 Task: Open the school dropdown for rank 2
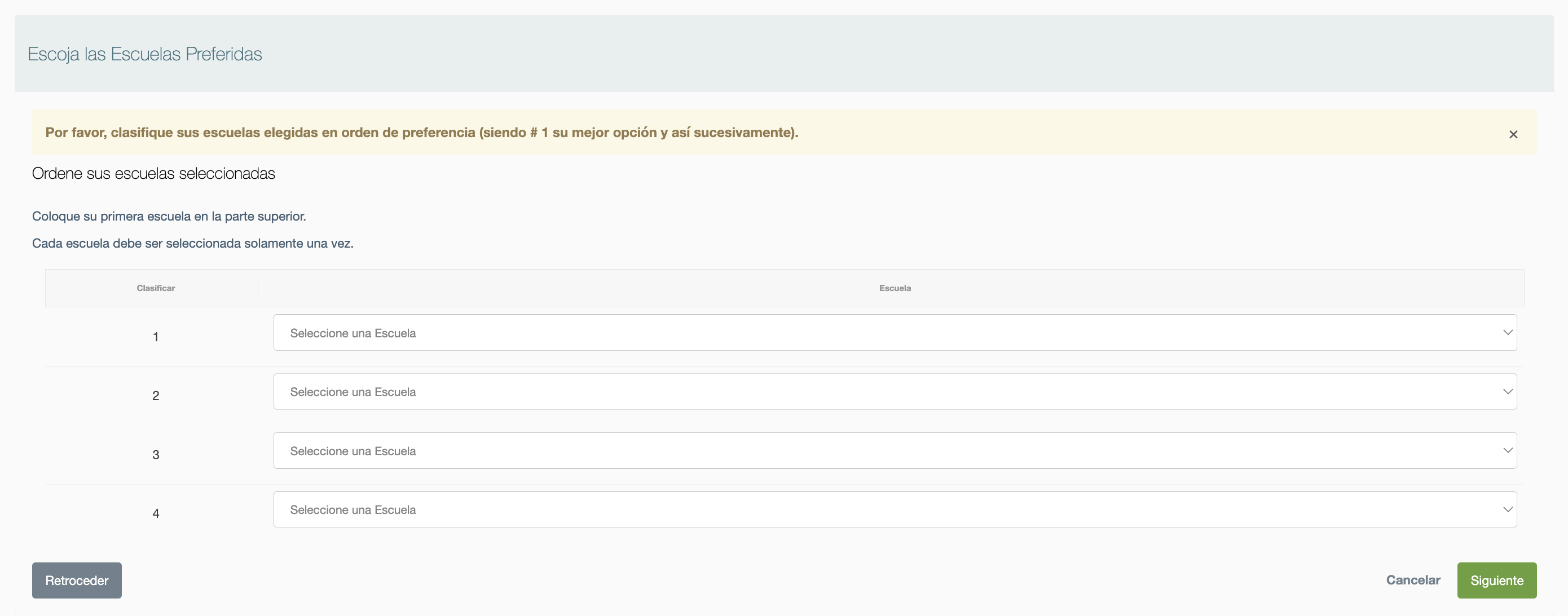click(895, 391)
